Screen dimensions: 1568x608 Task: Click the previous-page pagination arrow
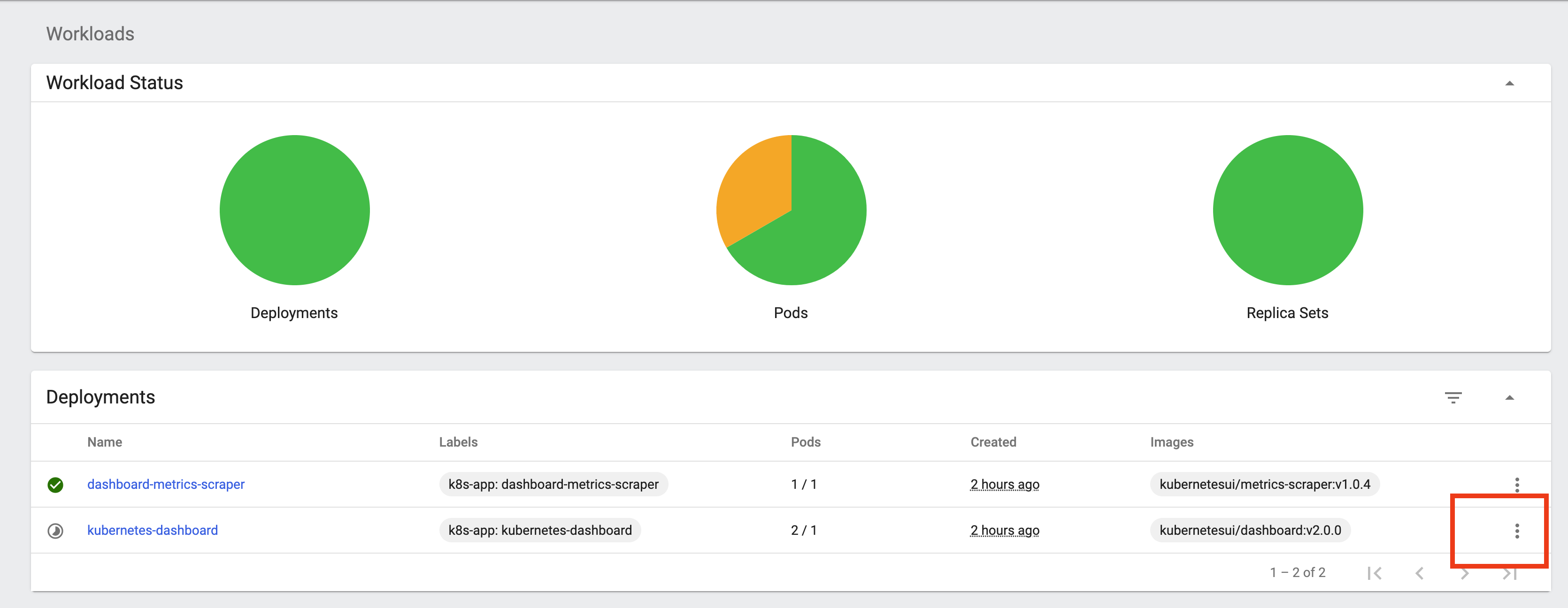(x=1420, y=572)
